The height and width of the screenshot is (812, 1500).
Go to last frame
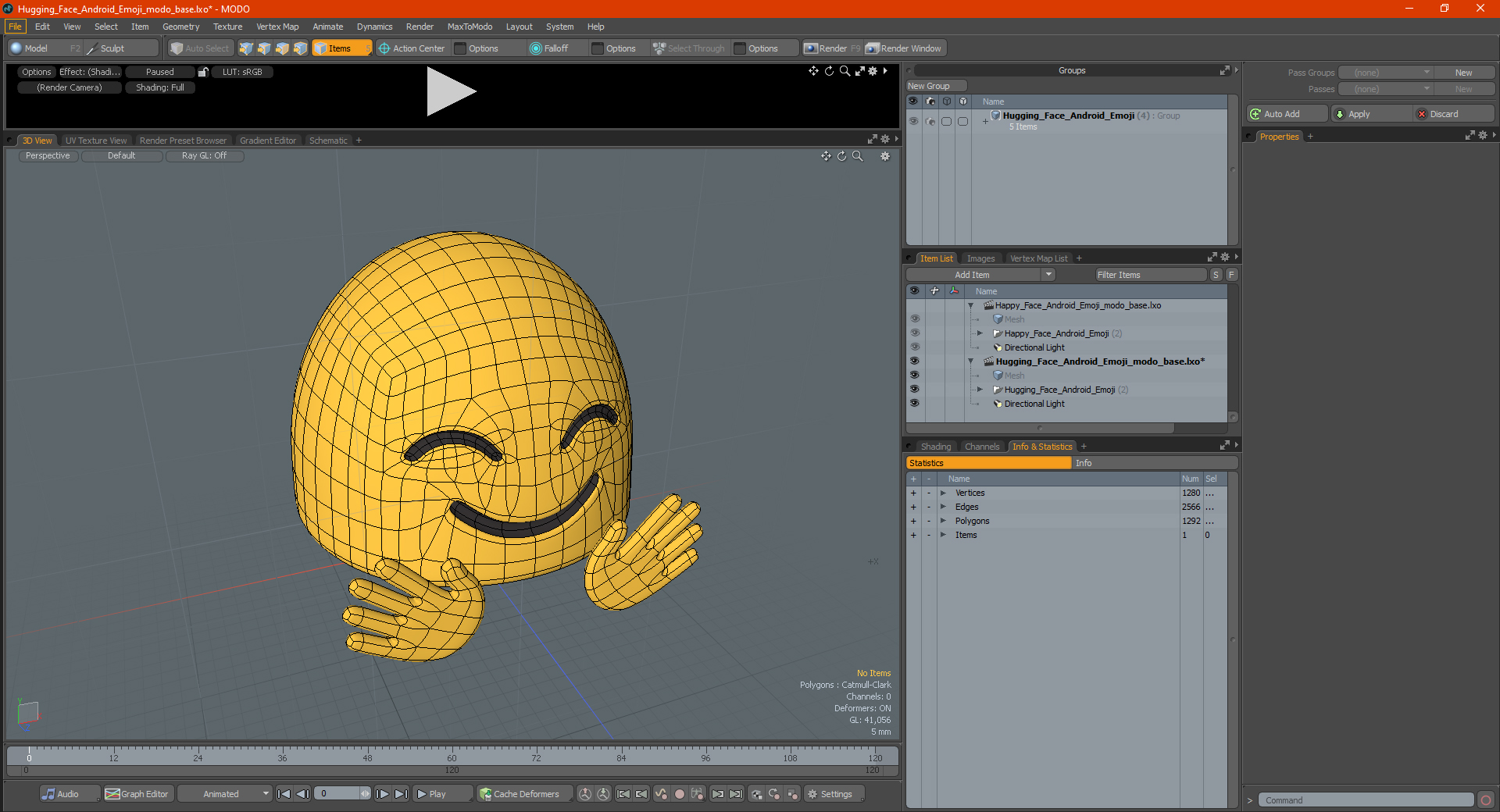pos(401,794)
